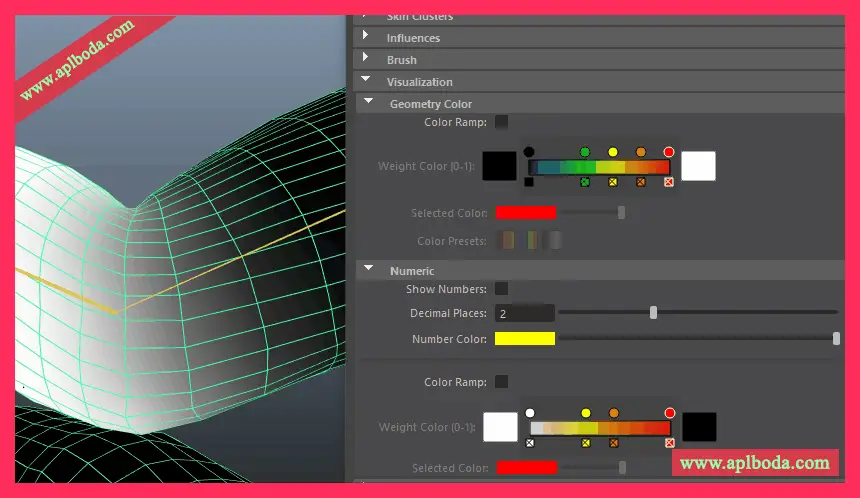Select the white circle handle on the lower ramp

(530, 413)
